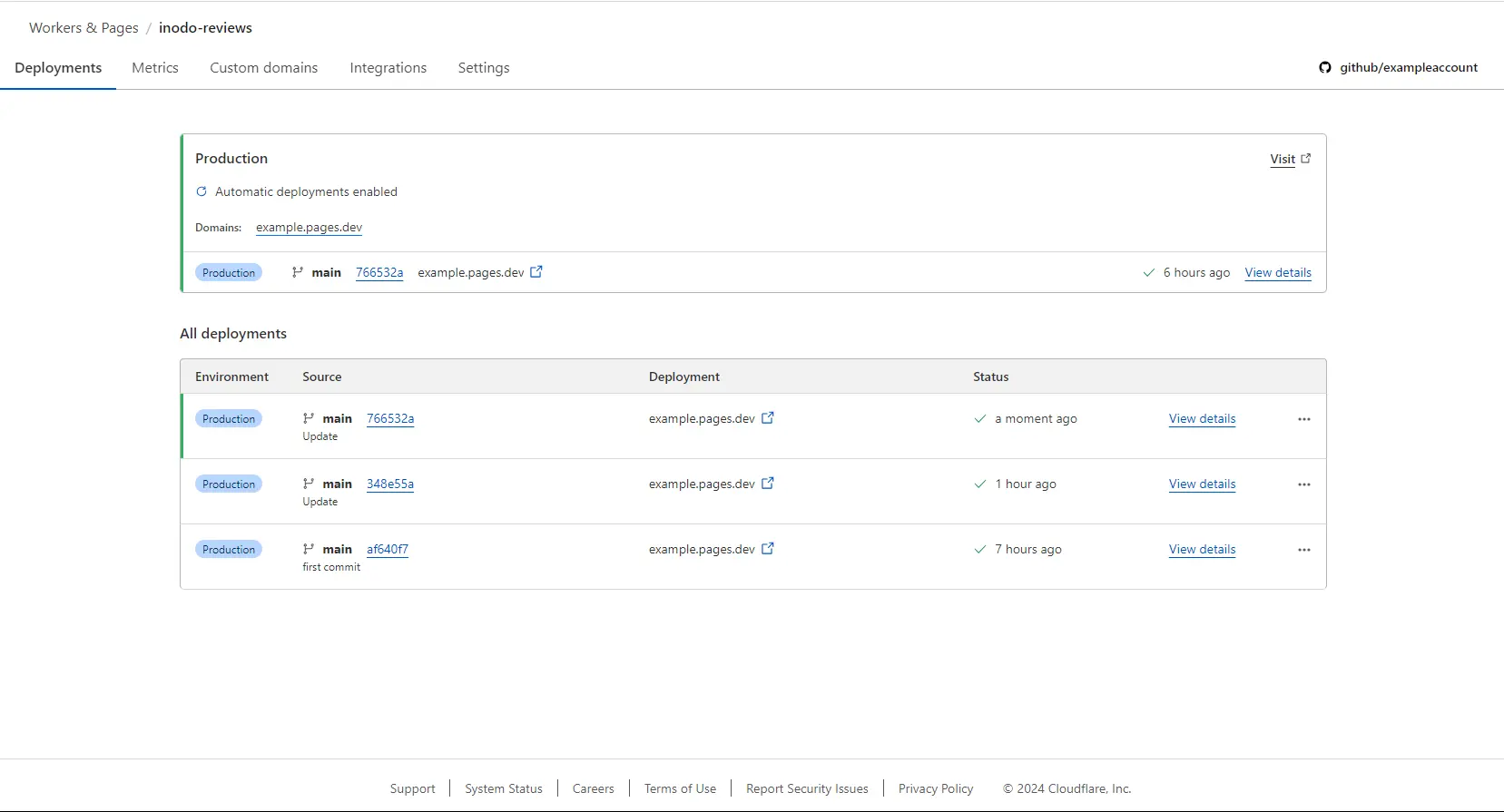Click the automatic deployments refresh icon
This screenshot has height=812, width=1504.
tap(202, 191)
